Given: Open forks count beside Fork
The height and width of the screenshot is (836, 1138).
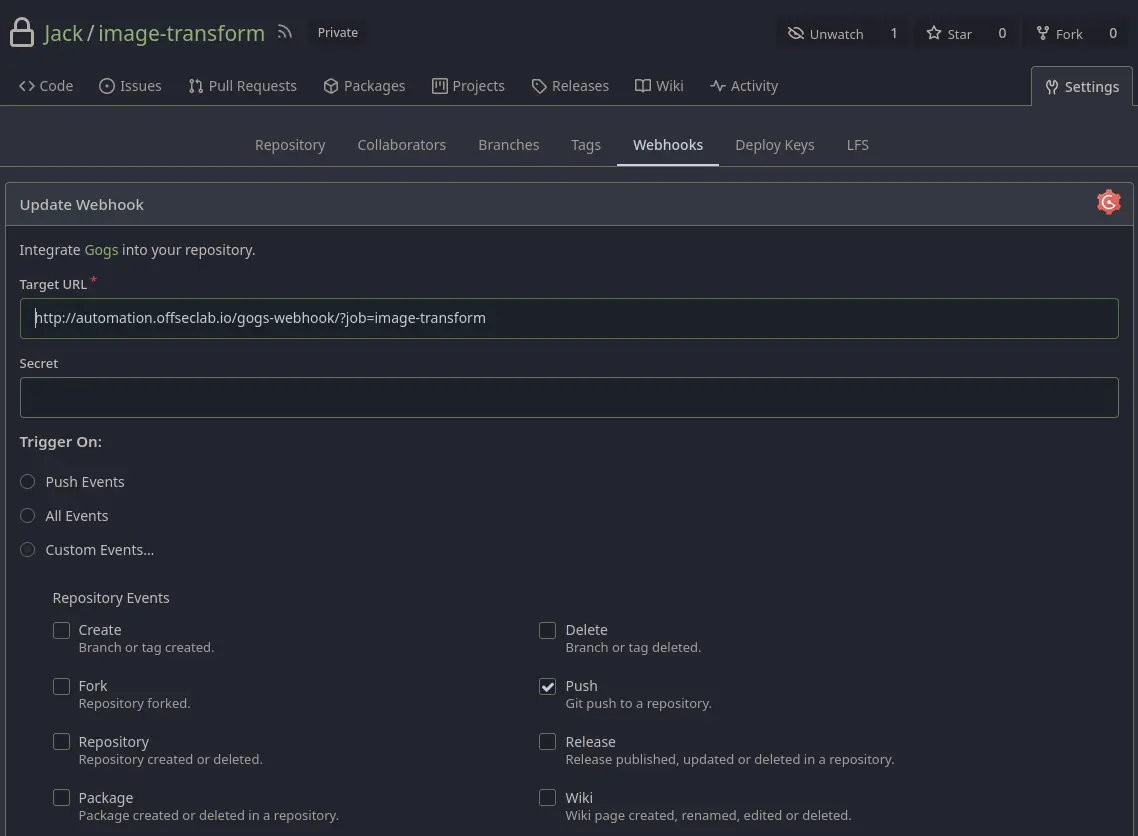Looking at the screenshot, I should click(x=1113, y=33).
